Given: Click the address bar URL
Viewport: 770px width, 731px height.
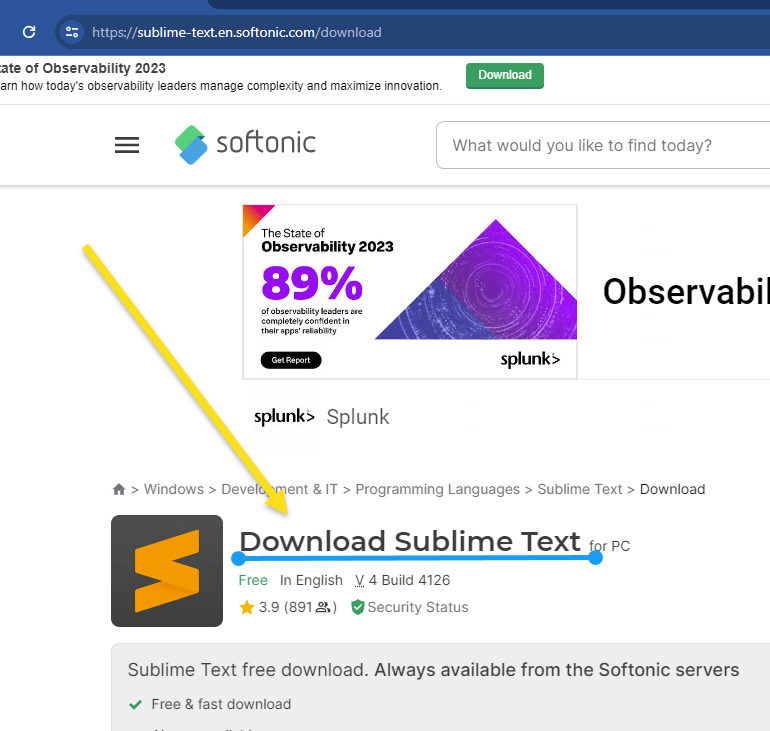Looking at the screenshot, I should pos(237,32).
